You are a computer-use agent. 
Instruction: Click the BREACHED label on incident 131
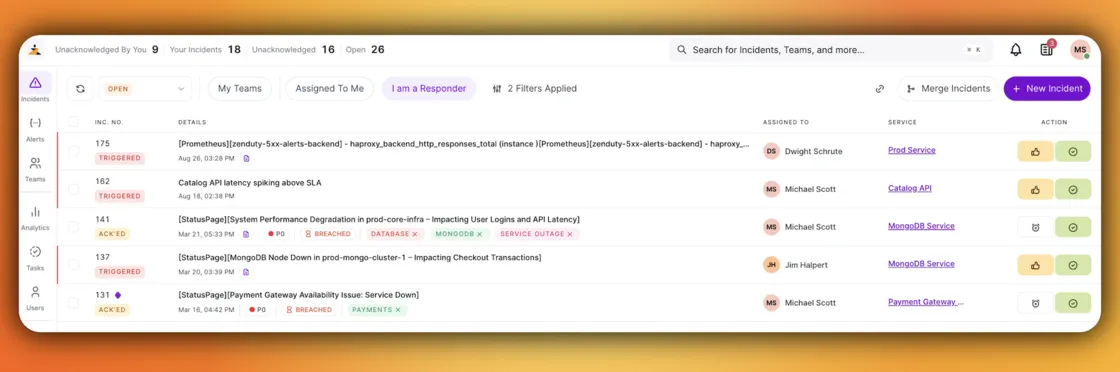pos(309,310)
